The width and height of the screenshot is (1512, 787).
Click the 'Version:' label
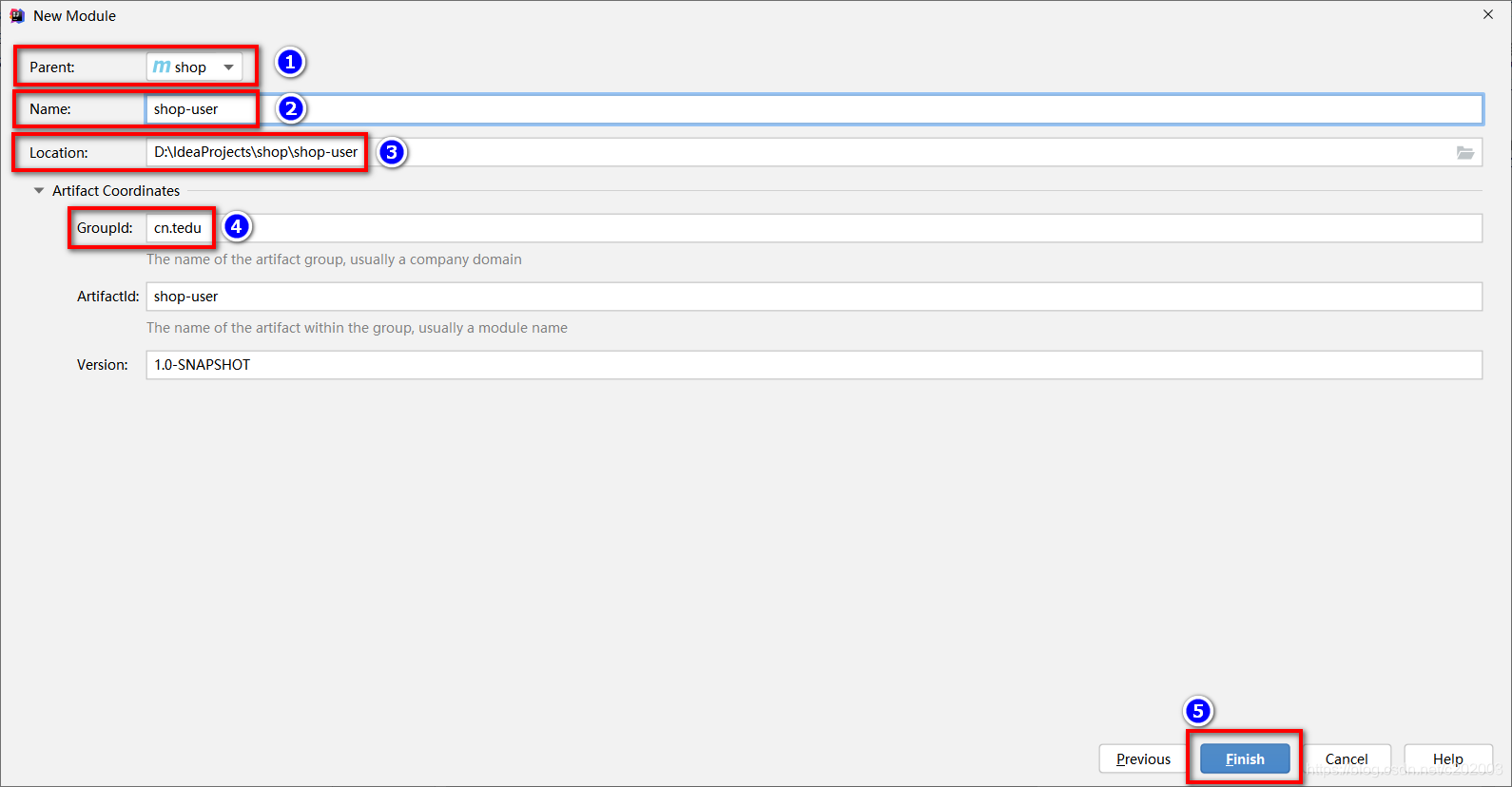pyautogui.click(x=103, y=365)
